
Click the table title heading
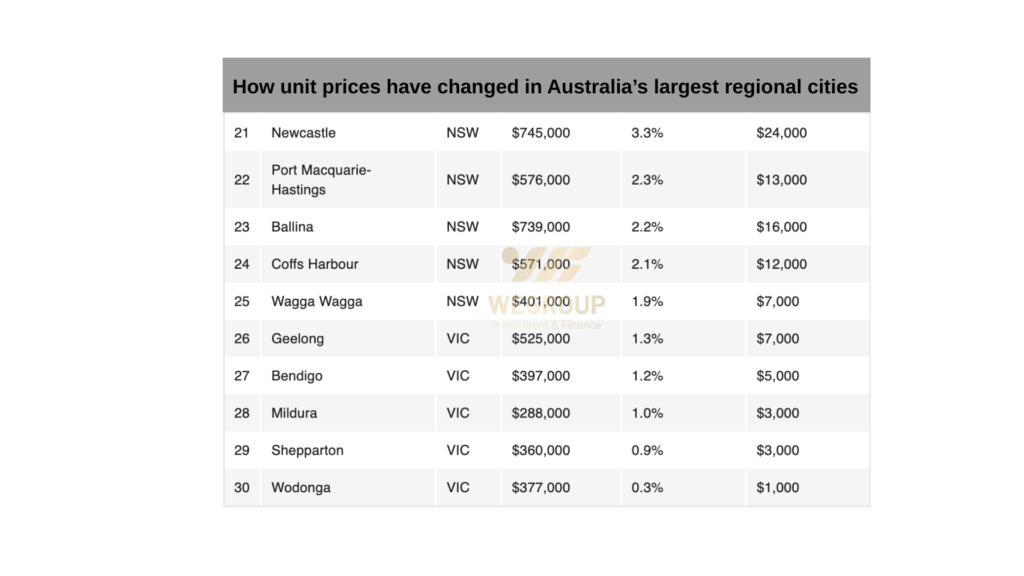click(545, 86)
